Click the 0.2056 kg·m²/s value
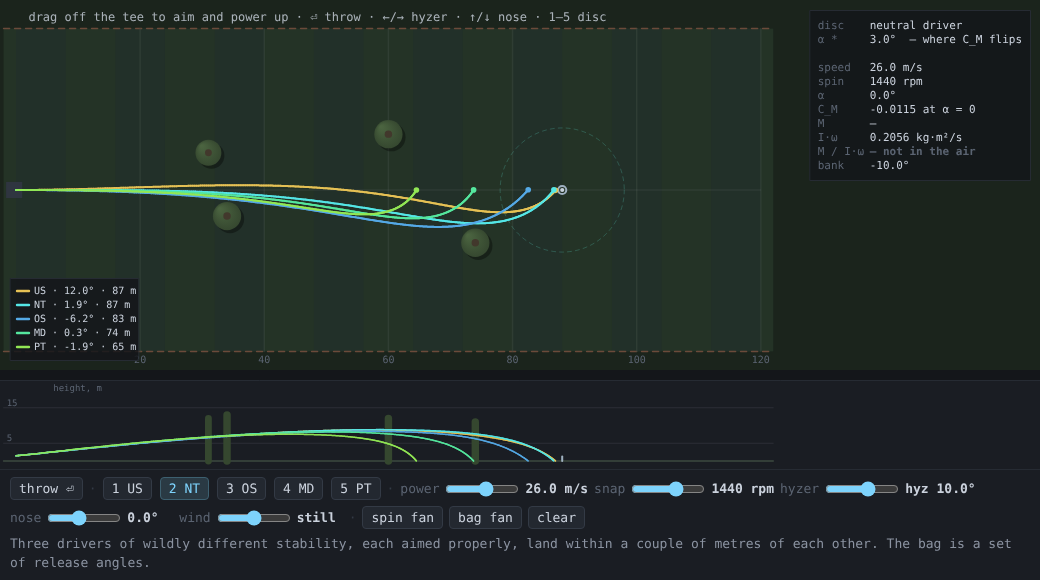The image size is (1040, 580). point(916,137)
